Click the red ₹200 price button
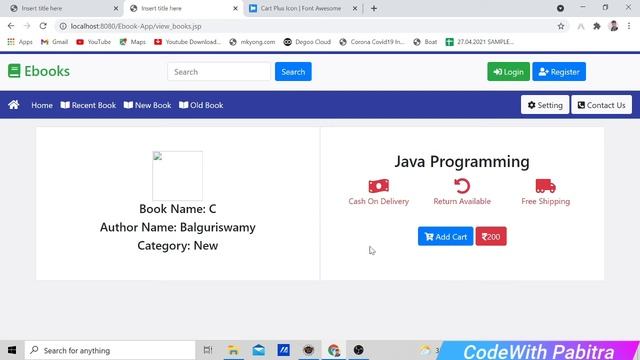The height and width of the screenshot is (360, 640). coord(491,236)
